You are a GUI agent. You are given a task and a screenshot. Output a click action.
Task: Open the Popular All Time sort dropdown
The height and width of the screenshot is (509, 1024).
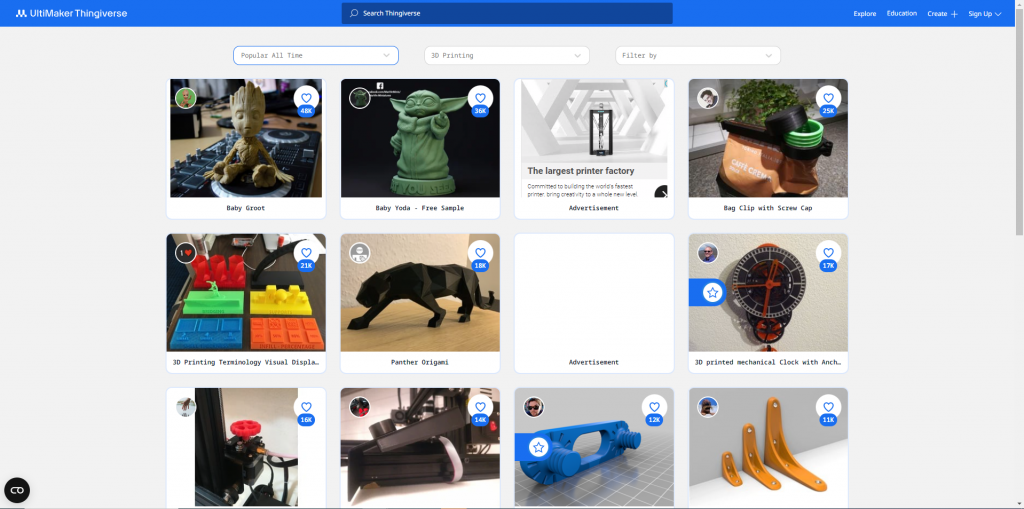click(315, 56)
